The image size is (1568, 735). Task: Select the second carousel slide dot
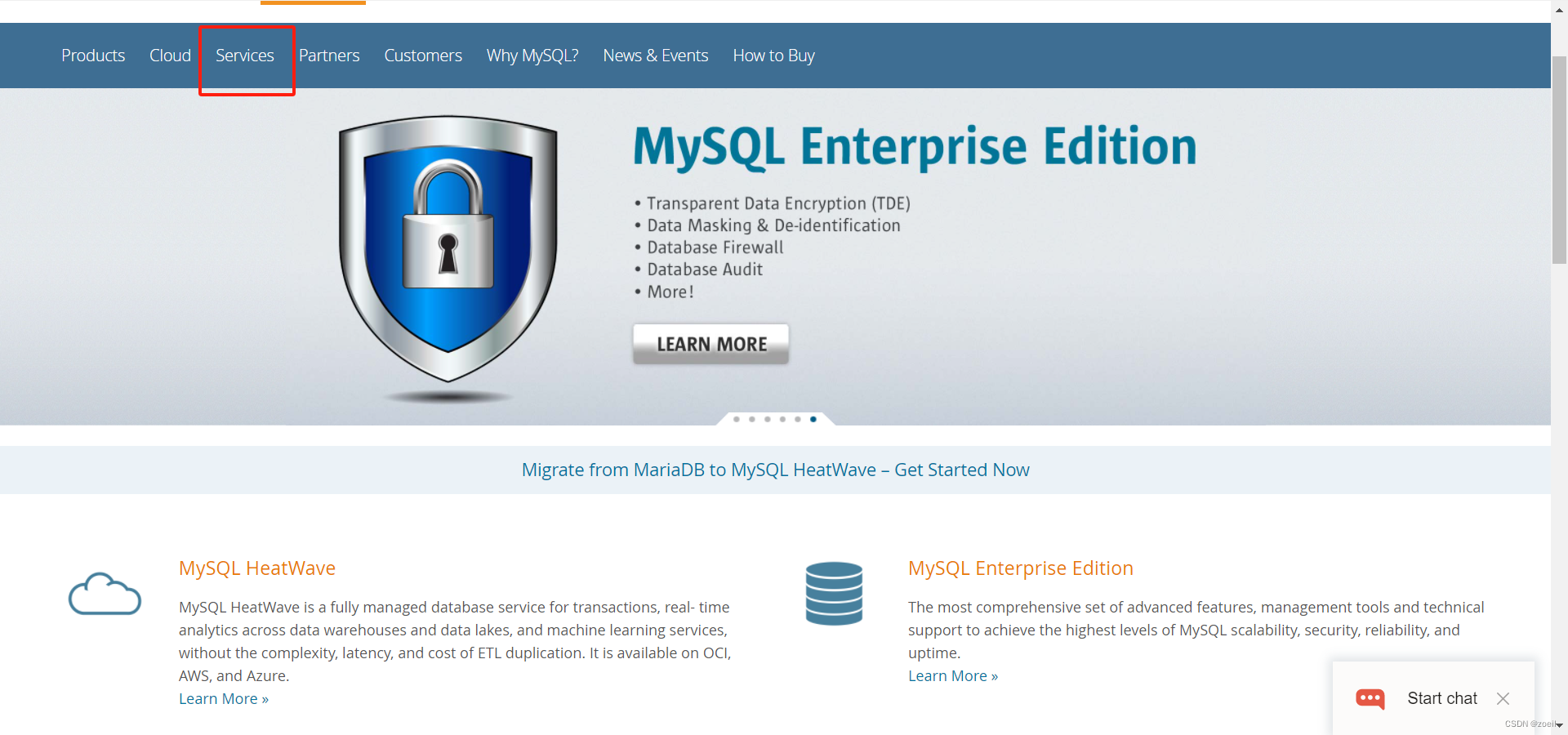(752, 419)
